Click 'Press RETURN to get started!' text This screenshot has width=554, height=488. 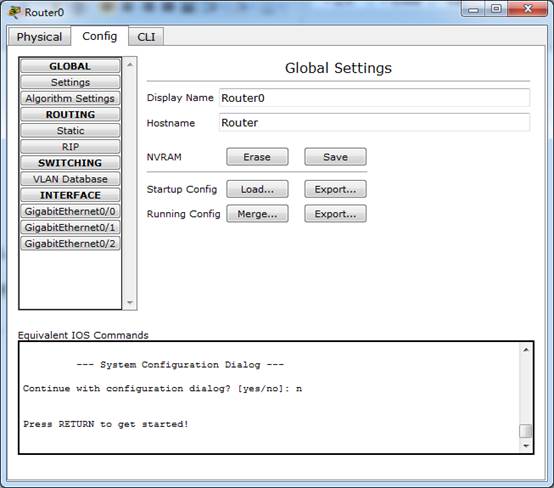pyautogui.click(x=106, y=424)
